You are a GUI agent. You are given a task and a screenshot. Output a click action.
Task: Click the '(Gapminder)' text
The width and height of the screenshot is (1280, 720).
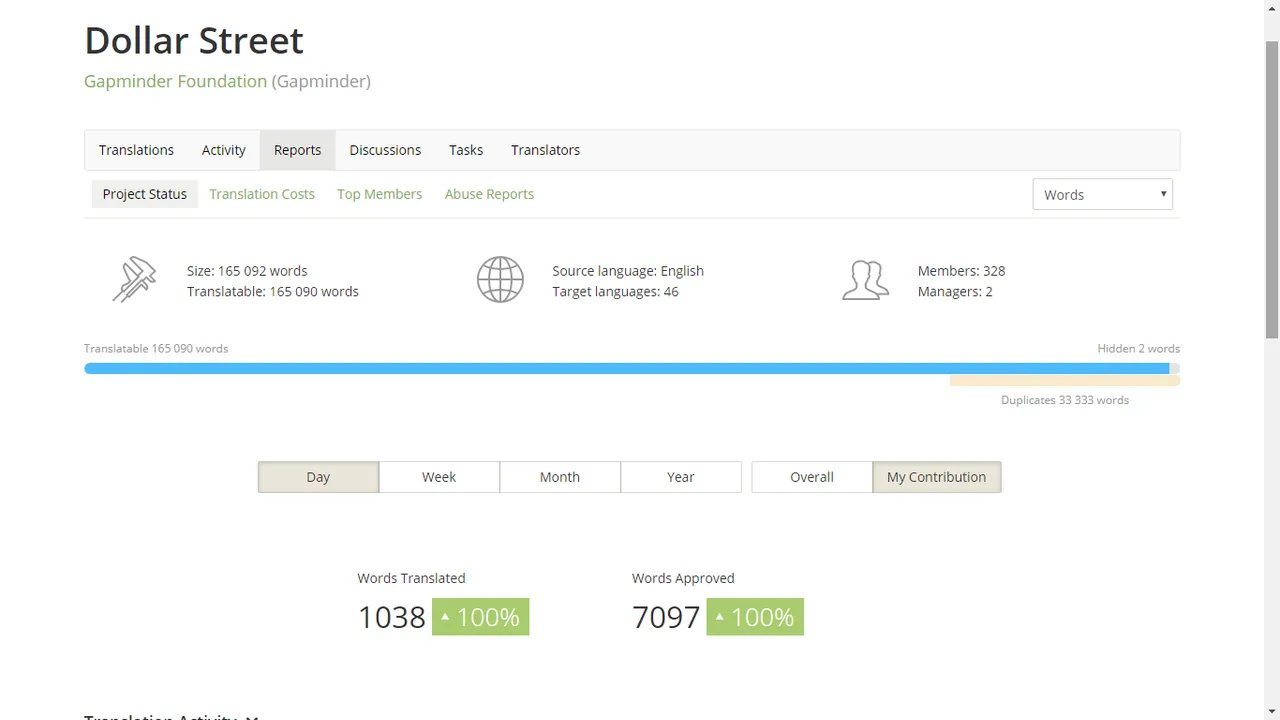click(x=321, y=81)
